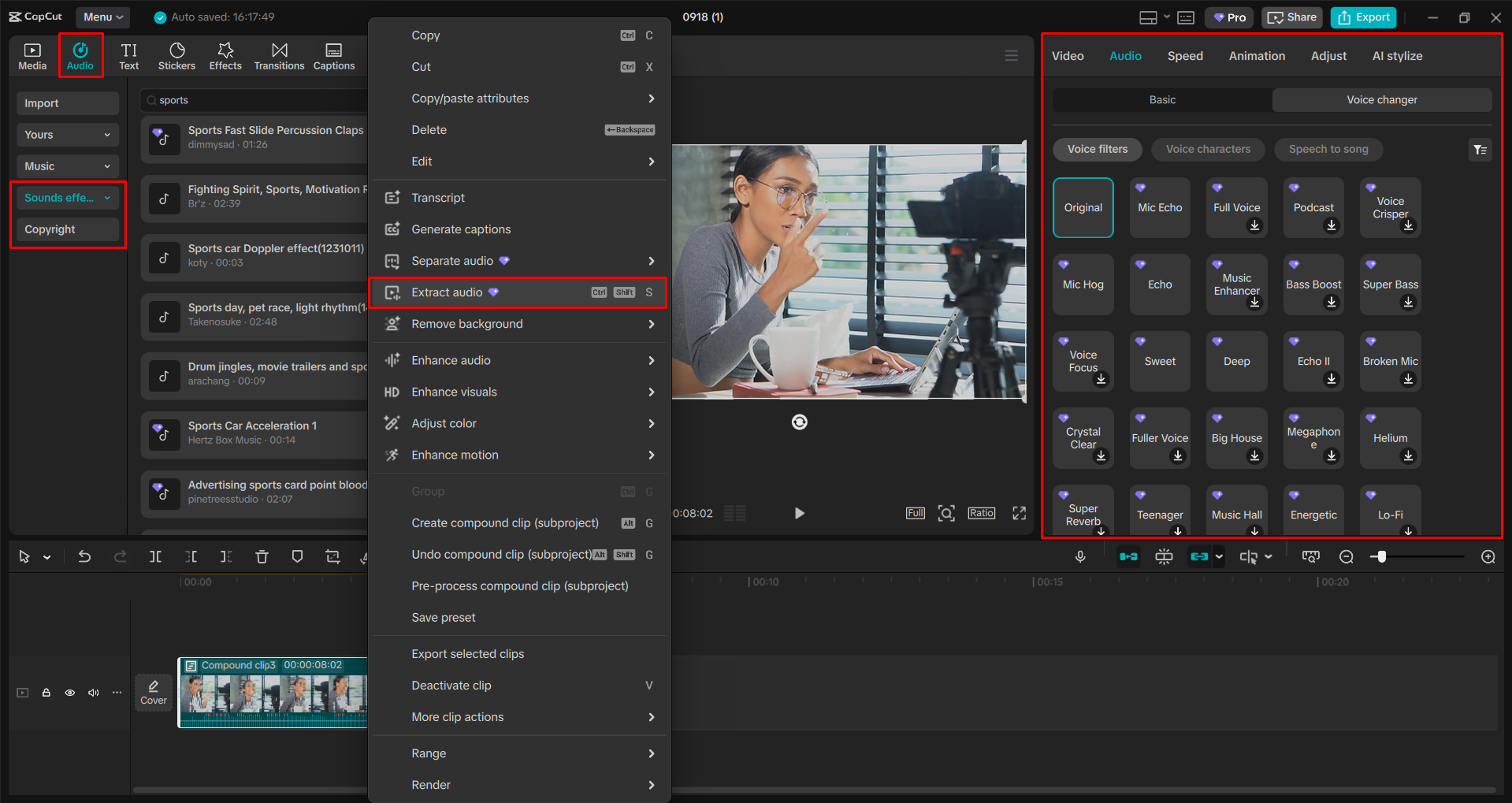The width and height of the screenshot is (1512, 803).
Task: Toggle main track magnetism
Action: click(x=1128, y=556)
